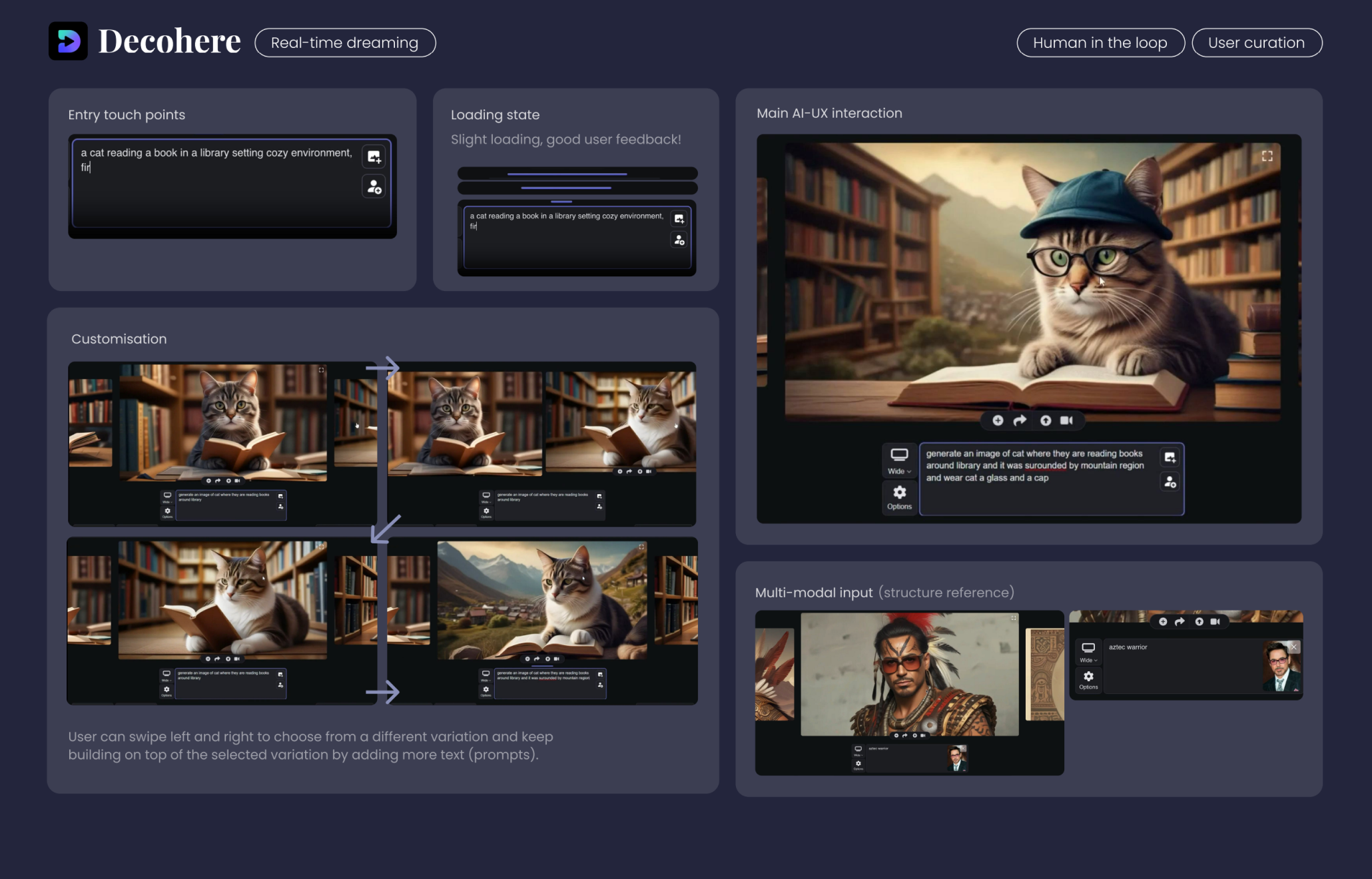Click add-person icon in main cat prompt box
The image size is (1372, 879).
1170,482
